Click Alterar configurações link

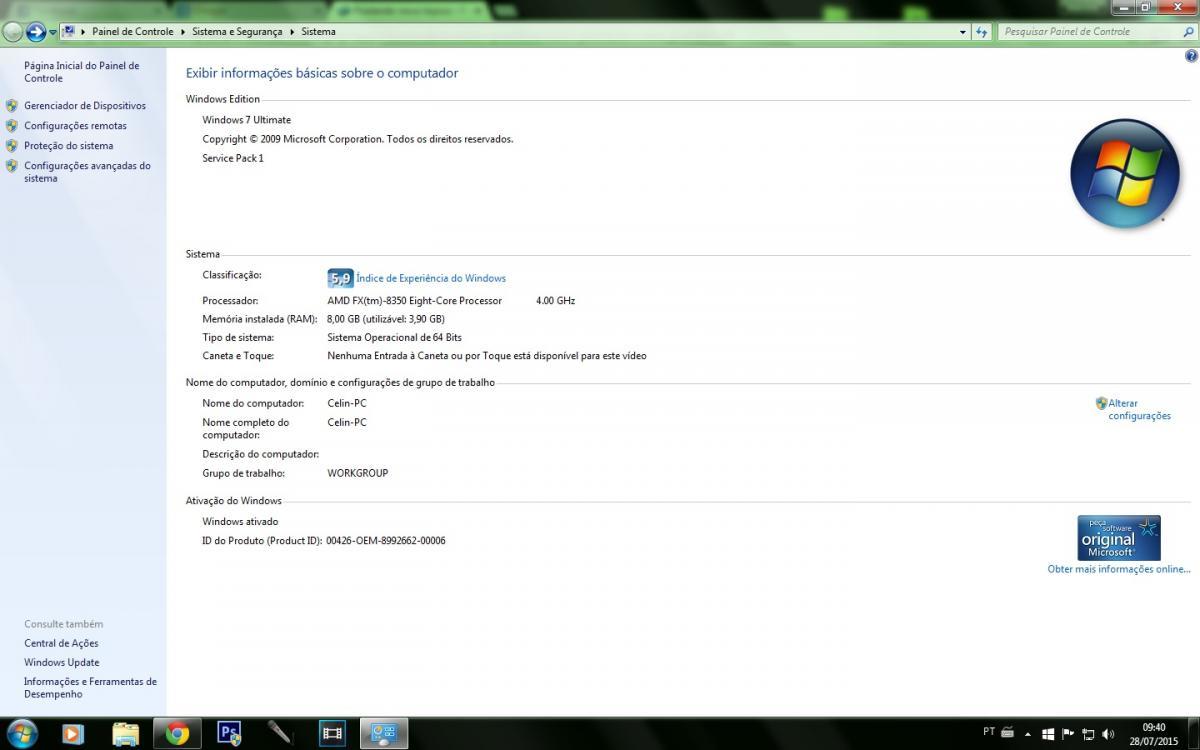1139,410
